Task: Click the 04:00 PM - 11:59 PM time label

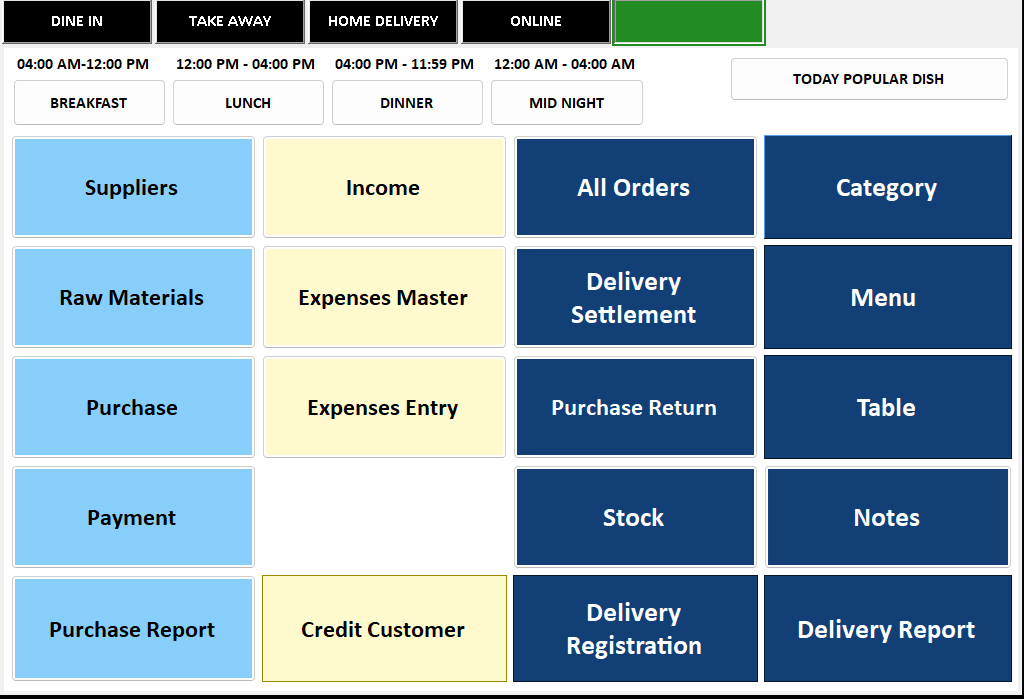Action: (404, 64)
